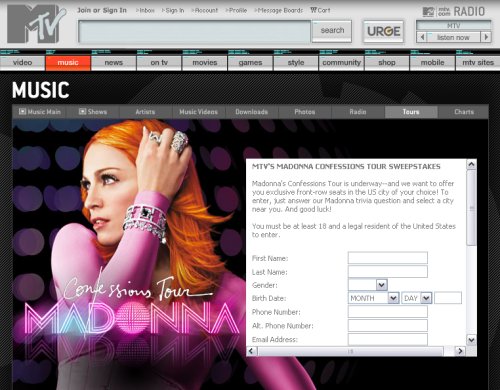The image size is (500, 390).
Task: Click the listen now button
Action: coord(453,37)
